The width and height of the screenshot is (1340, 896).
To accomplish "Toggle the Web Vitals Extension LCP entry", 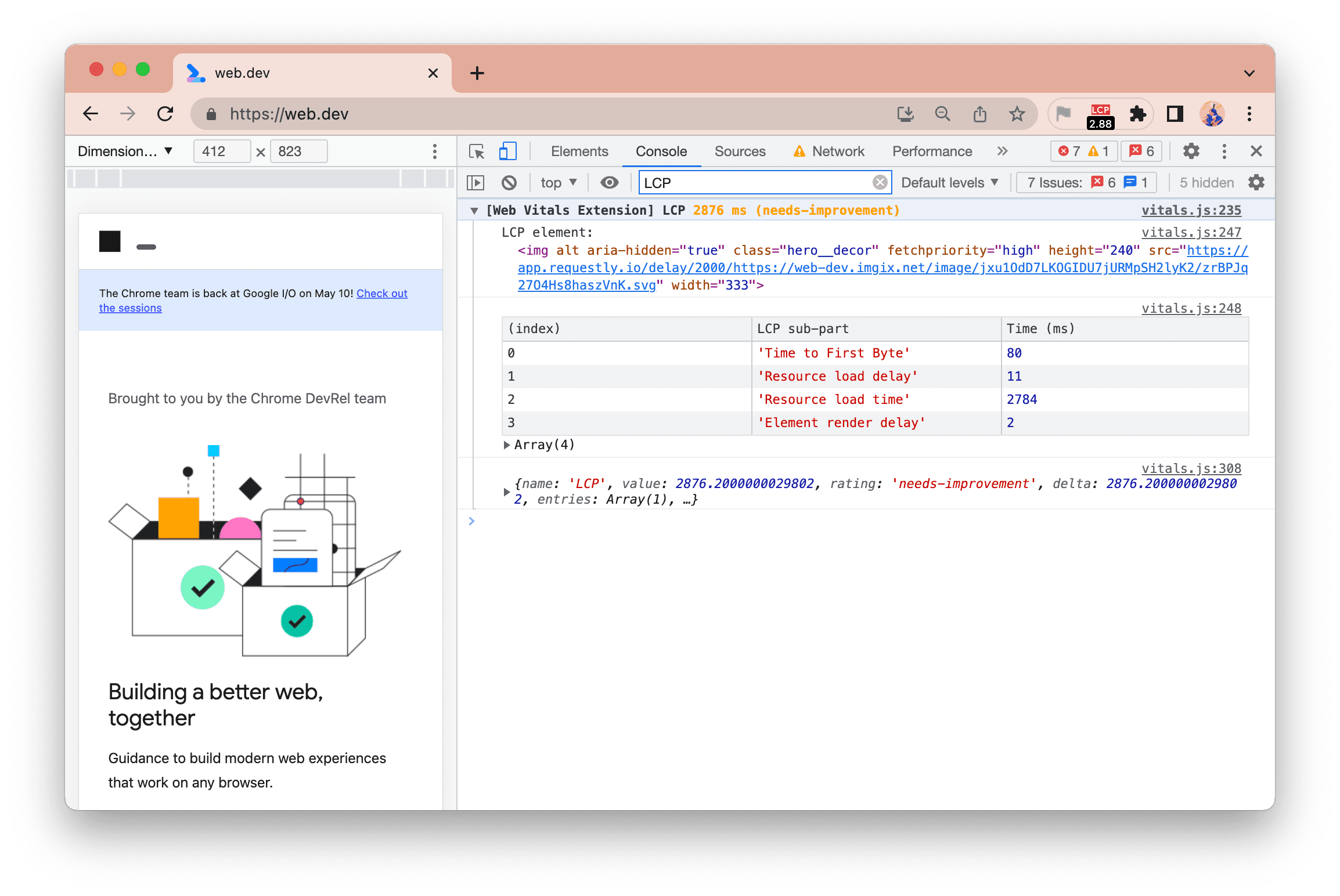I will (476, 210).
